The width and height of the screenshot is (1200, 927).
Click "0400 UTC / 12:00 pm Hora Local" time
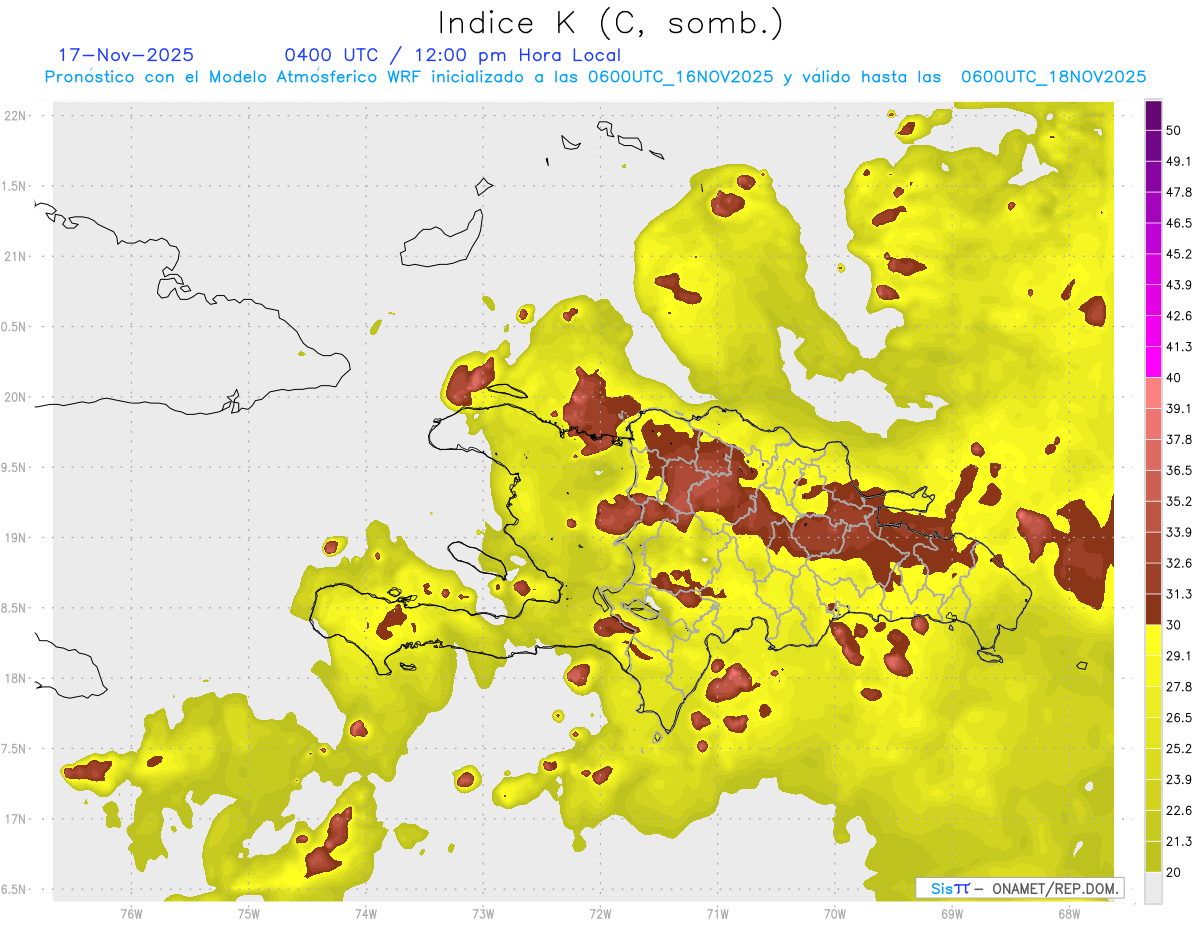[452, 55]
